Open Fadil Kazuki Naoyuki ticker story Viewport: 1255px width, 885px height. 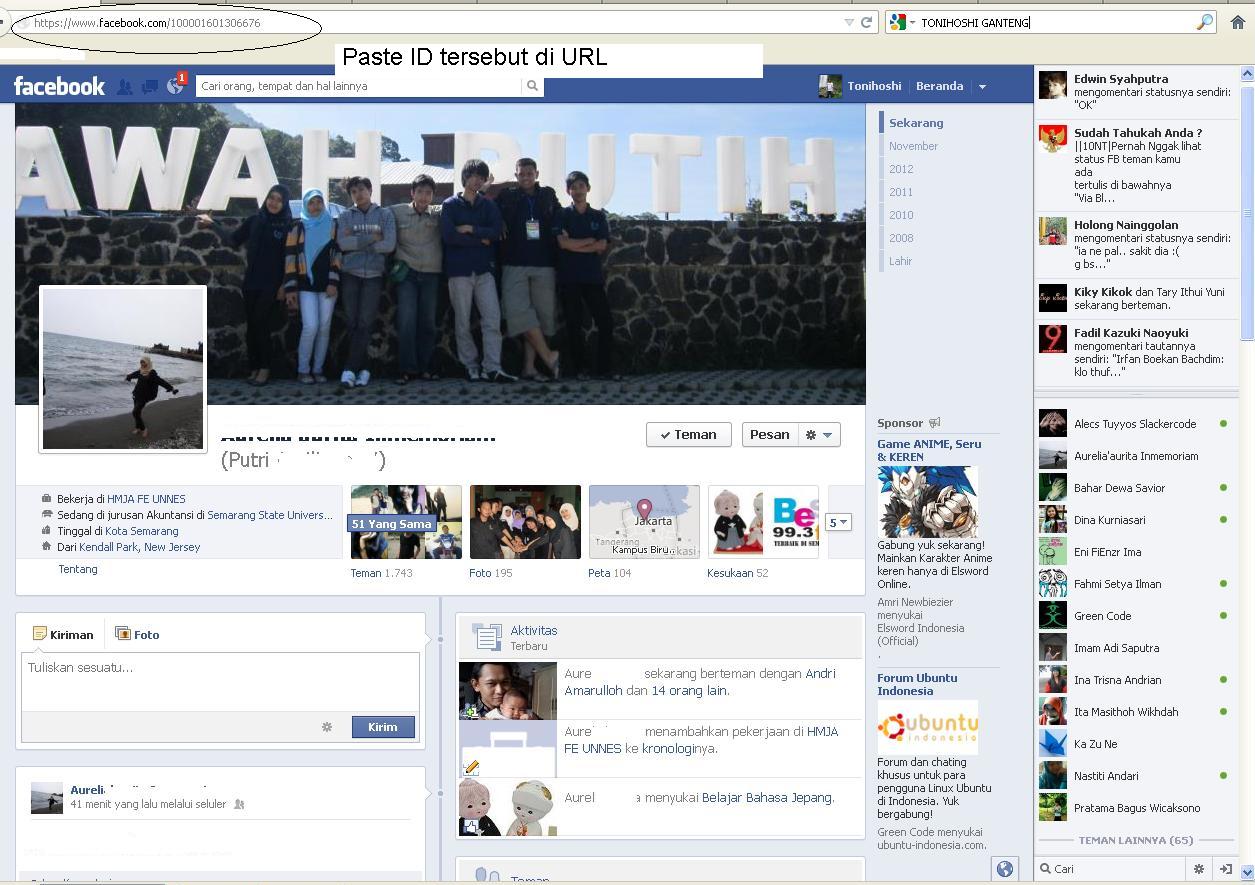(x=1135, y=352)
